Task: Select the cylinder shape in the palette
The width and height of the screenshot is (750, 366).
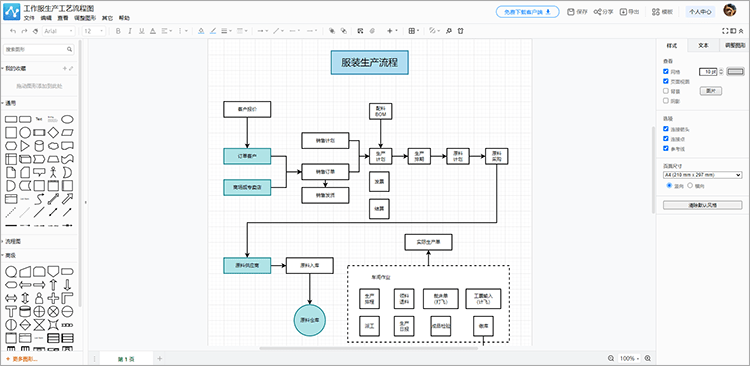Action: click(x=39, y=145)
